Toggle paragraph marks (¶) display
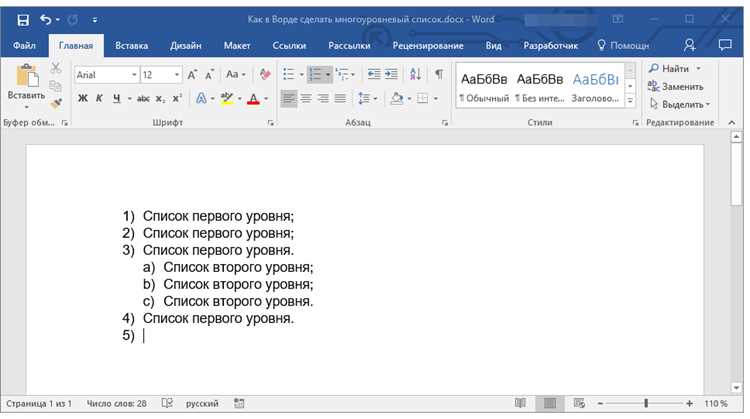Image resolution: width=750 pixels, height=419 pixels. [439, 74]
